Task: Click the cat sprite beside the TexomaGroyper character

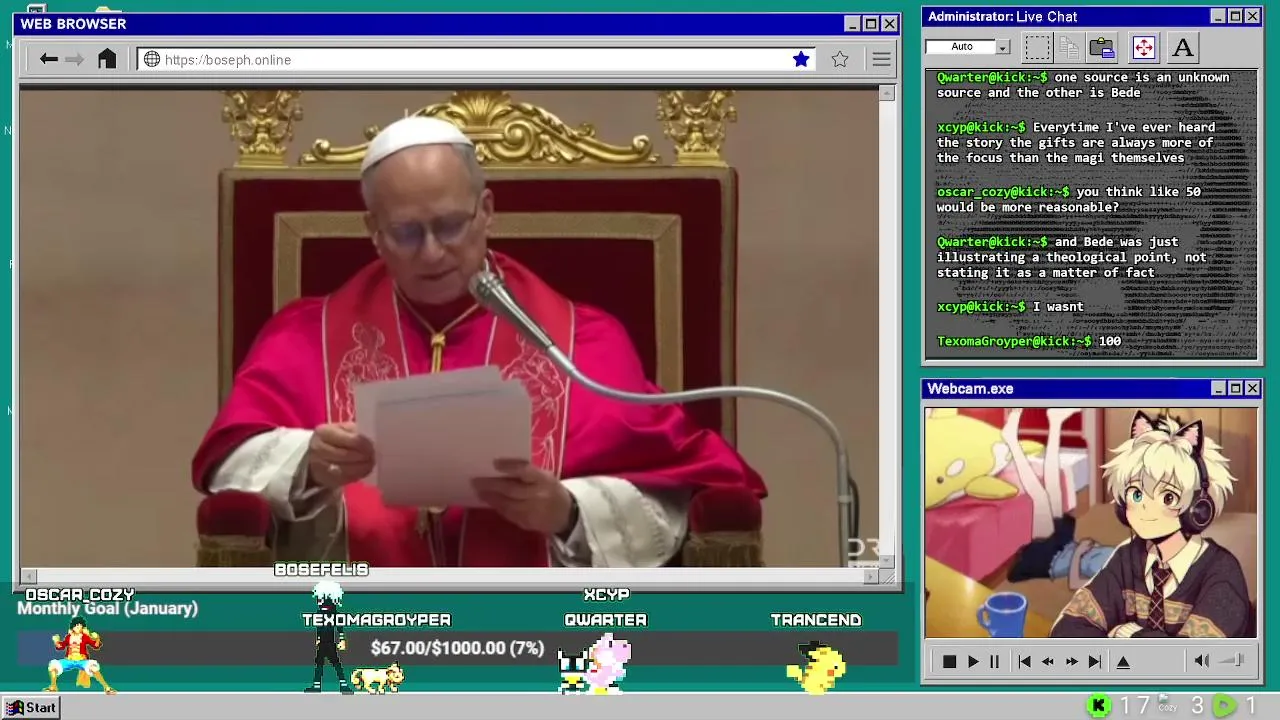Action: pyautogui.click(x=377, y=678)
